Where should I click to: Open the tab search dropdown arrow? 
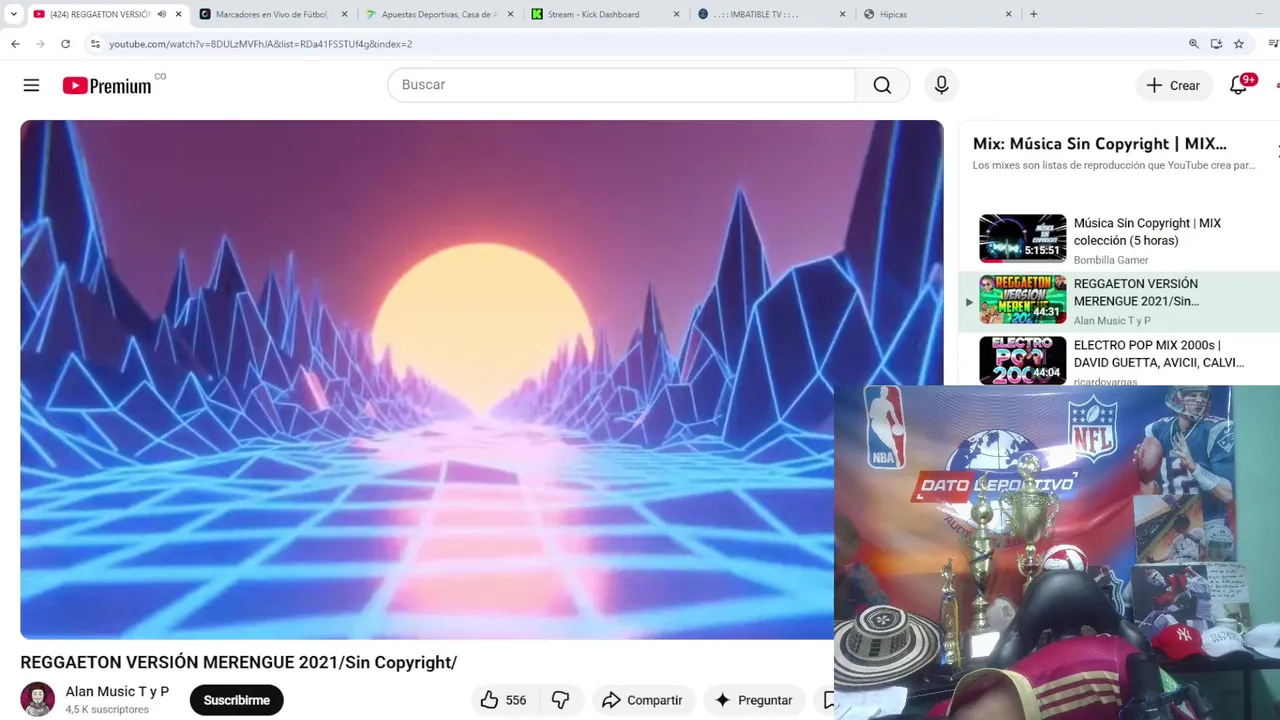coord(13,14)
